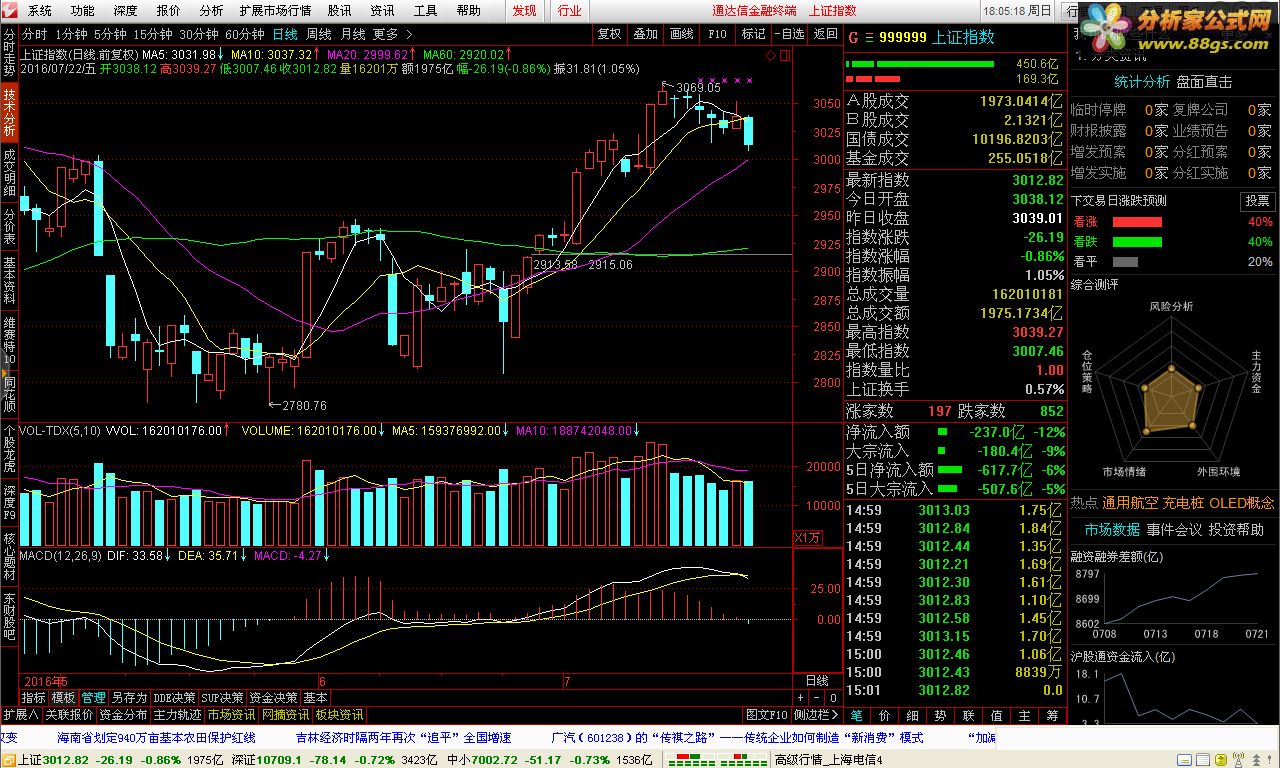Open 同花顺 in the left sidebar
This screenshot has height=768, width=1280.
(x=9, y=394)
